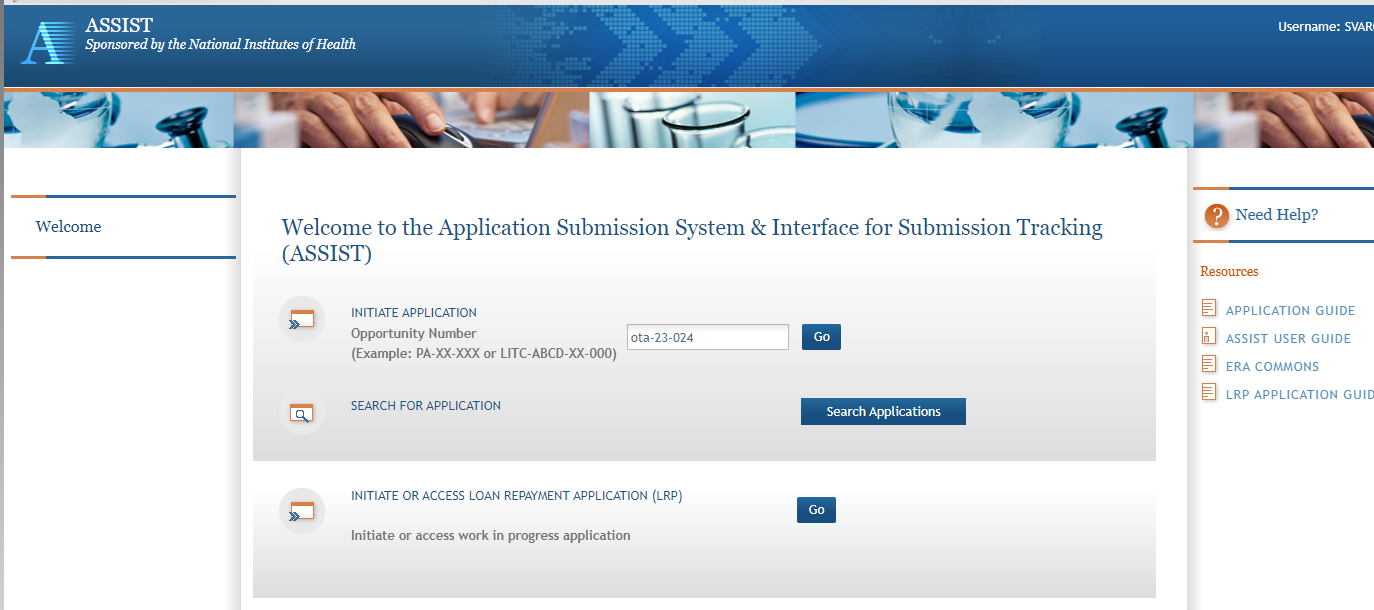Viewport: 1374px width, 610px height.
Task: Click the Need Help? heading text
Action: 1277,215
